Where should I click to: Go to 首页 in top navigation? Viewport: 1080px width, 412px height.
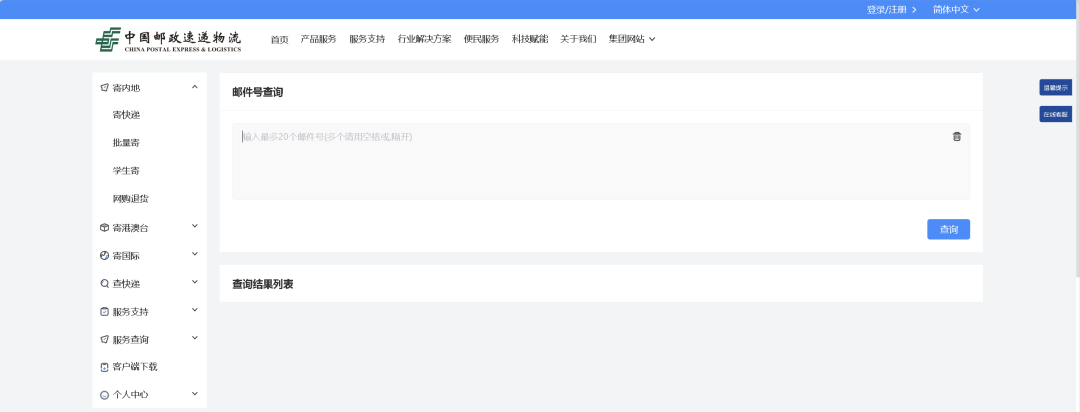[x=280, y=39]
